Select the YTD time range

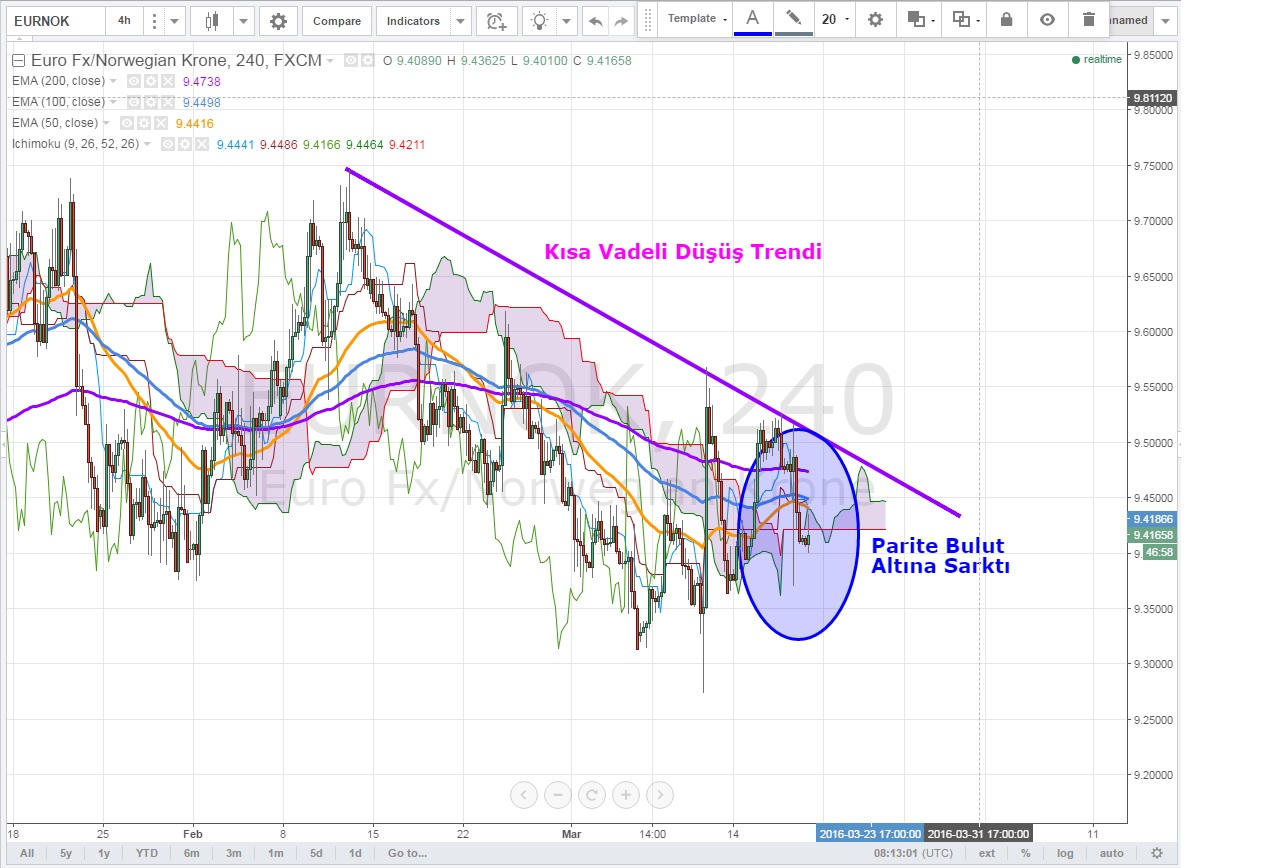point(147,853)
